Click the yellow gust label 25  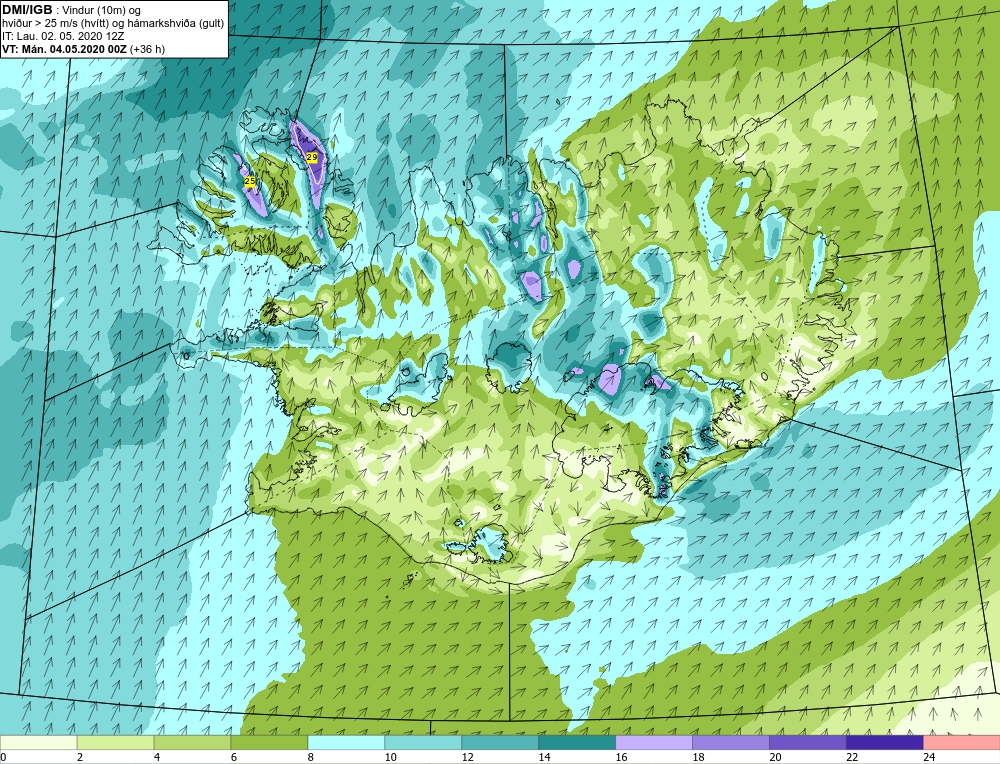[x=250, y=182]
